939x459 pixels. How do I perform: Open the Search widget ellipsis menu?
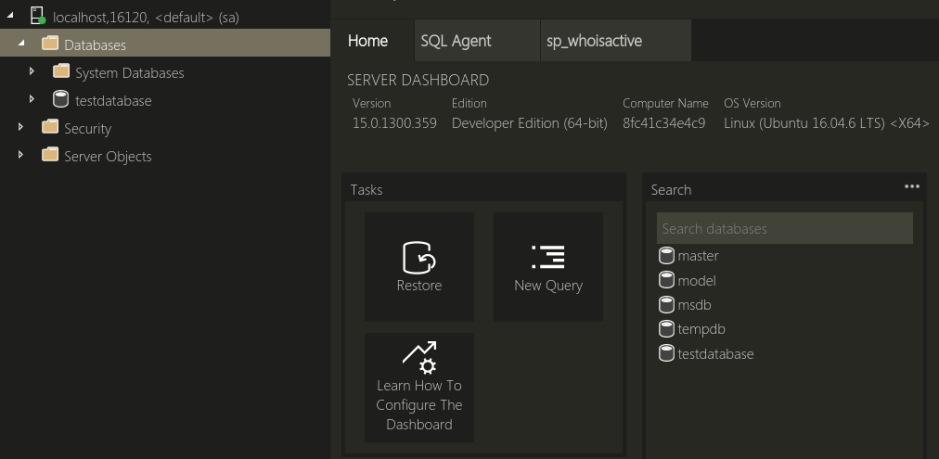[x=911, y=187]
